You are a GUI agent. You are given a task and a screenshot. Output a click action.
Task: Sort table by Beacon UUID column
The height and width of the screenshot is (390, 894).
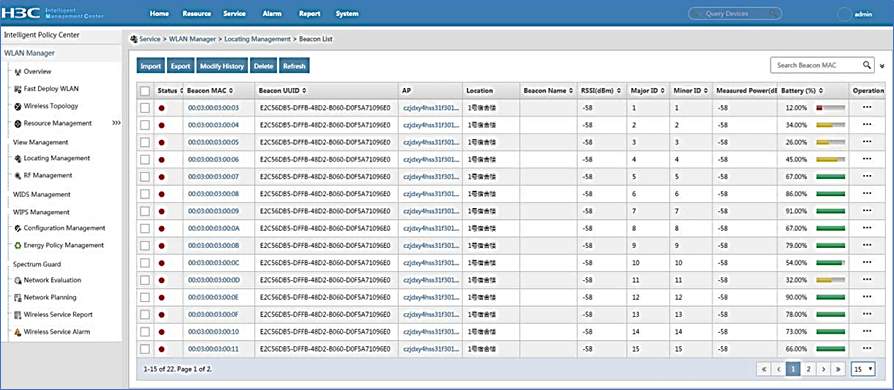pyautogui.click(x=283, y=91)
